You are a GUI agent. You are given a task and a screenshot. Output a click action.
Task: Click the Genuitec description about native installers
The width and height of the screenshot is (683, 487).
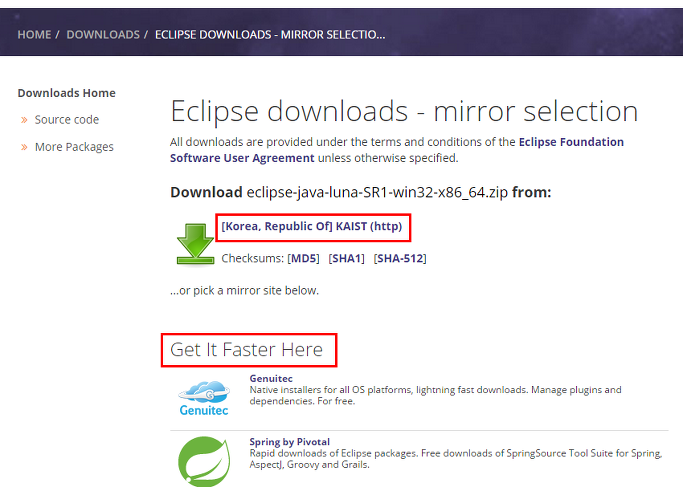click(436, 395)
